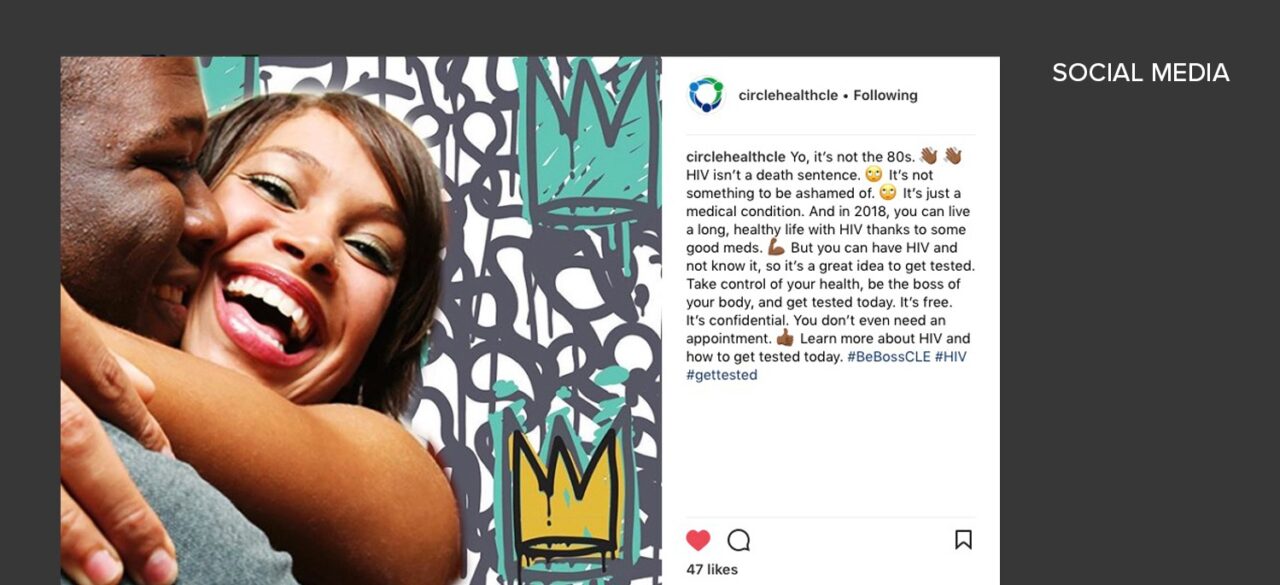Image resolution: width=1280 pixels, height=585 pixels.
Task: Open the #BeBossCLE hashtag
Action: [888, 357]
